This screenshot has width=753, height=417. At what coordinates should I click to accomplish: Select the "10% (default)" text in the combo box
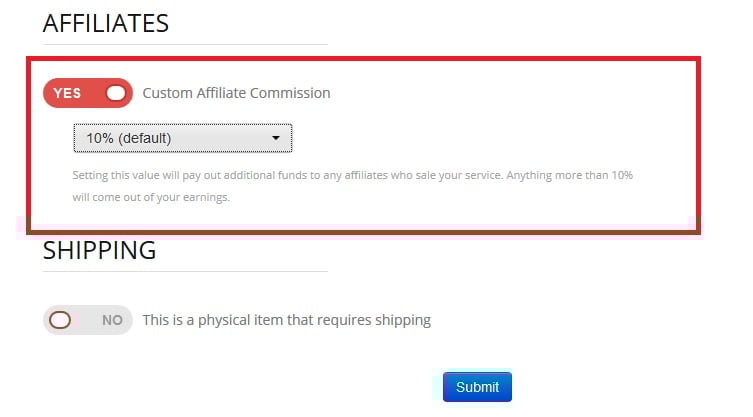click(x=129, y=138)
